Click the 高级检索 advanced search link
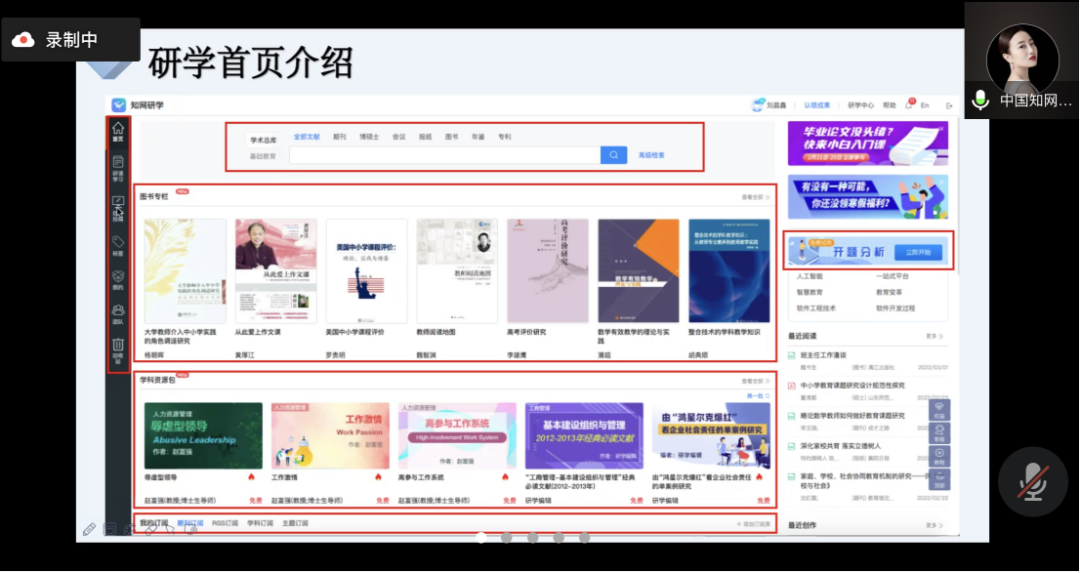This screenshot has width=1080, height=573. tap(651, 155)
